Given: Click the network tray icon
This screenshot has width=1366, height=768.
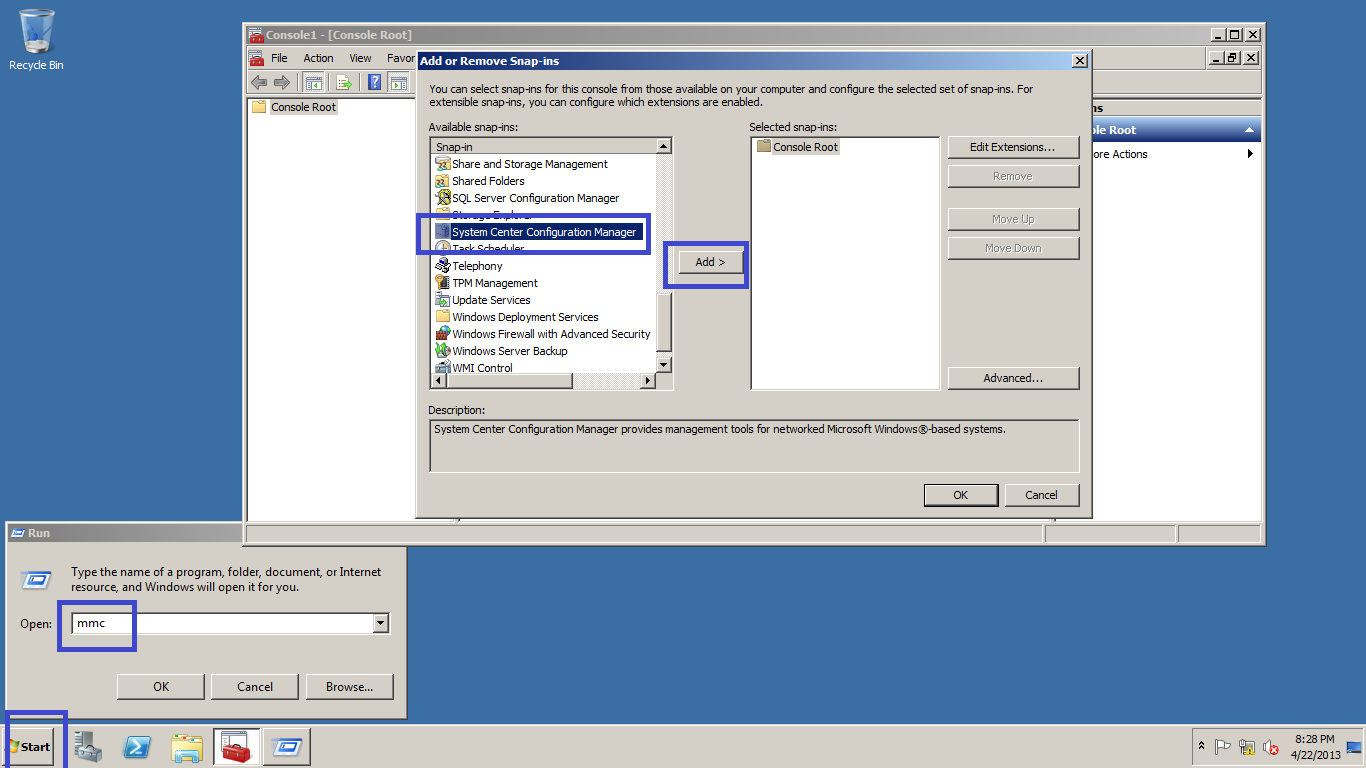Looking at the screenshot, I should point(1247,747).
